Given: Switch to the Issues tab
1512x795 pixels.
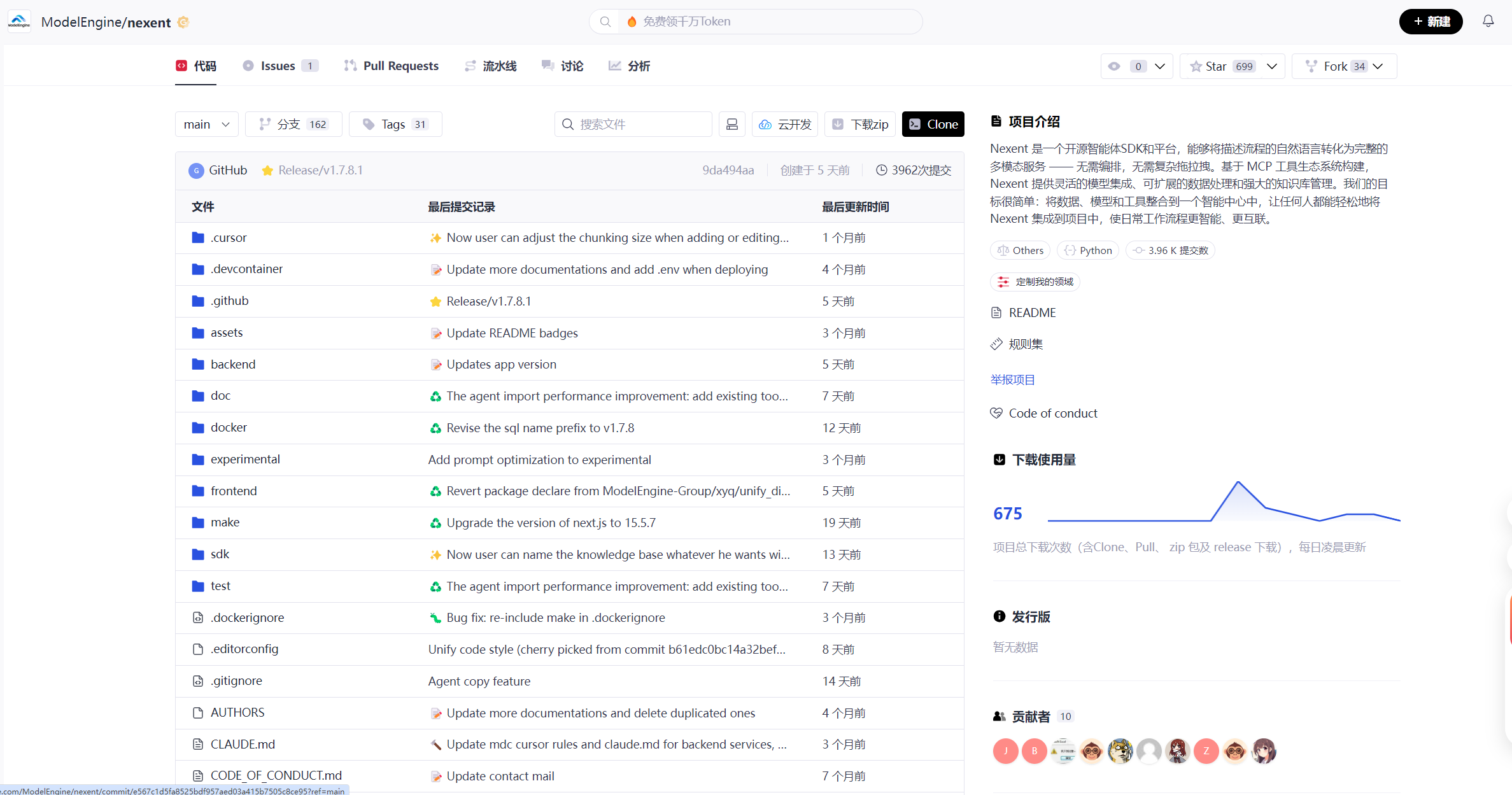Looking at the screenshot, I should tap(279, 66).
